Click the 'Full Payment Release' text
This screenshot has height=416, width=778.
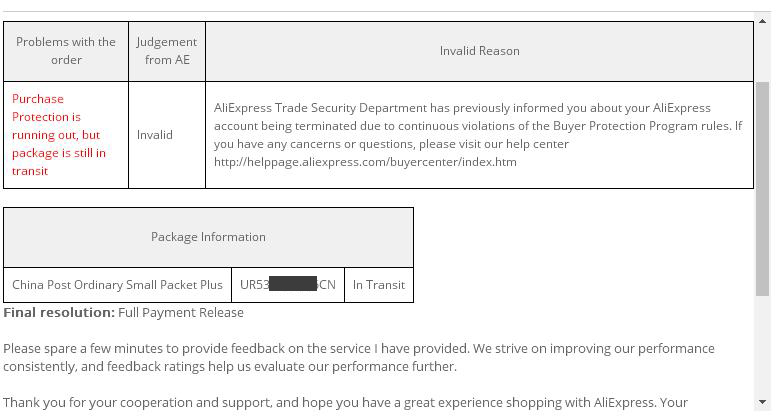pyautogui.click(x=181, y=313)
